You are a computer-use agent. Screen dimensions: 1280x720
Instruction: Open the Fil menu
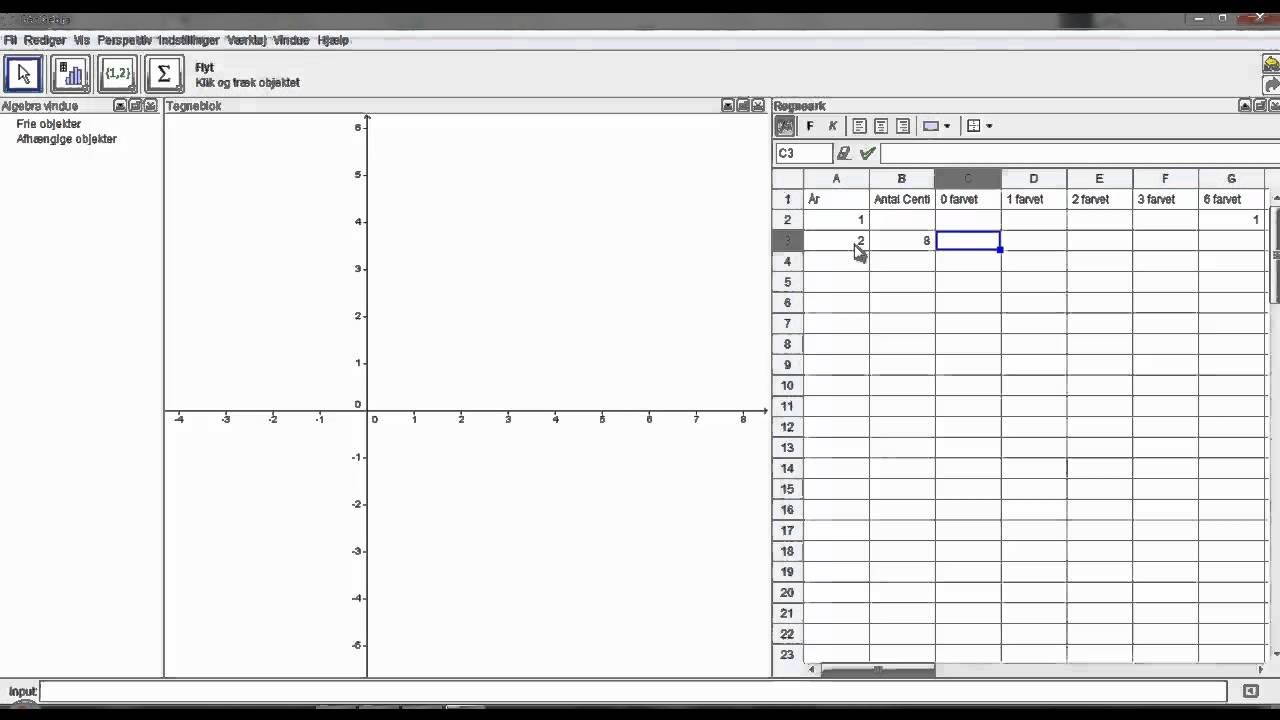tap(10, 40)
